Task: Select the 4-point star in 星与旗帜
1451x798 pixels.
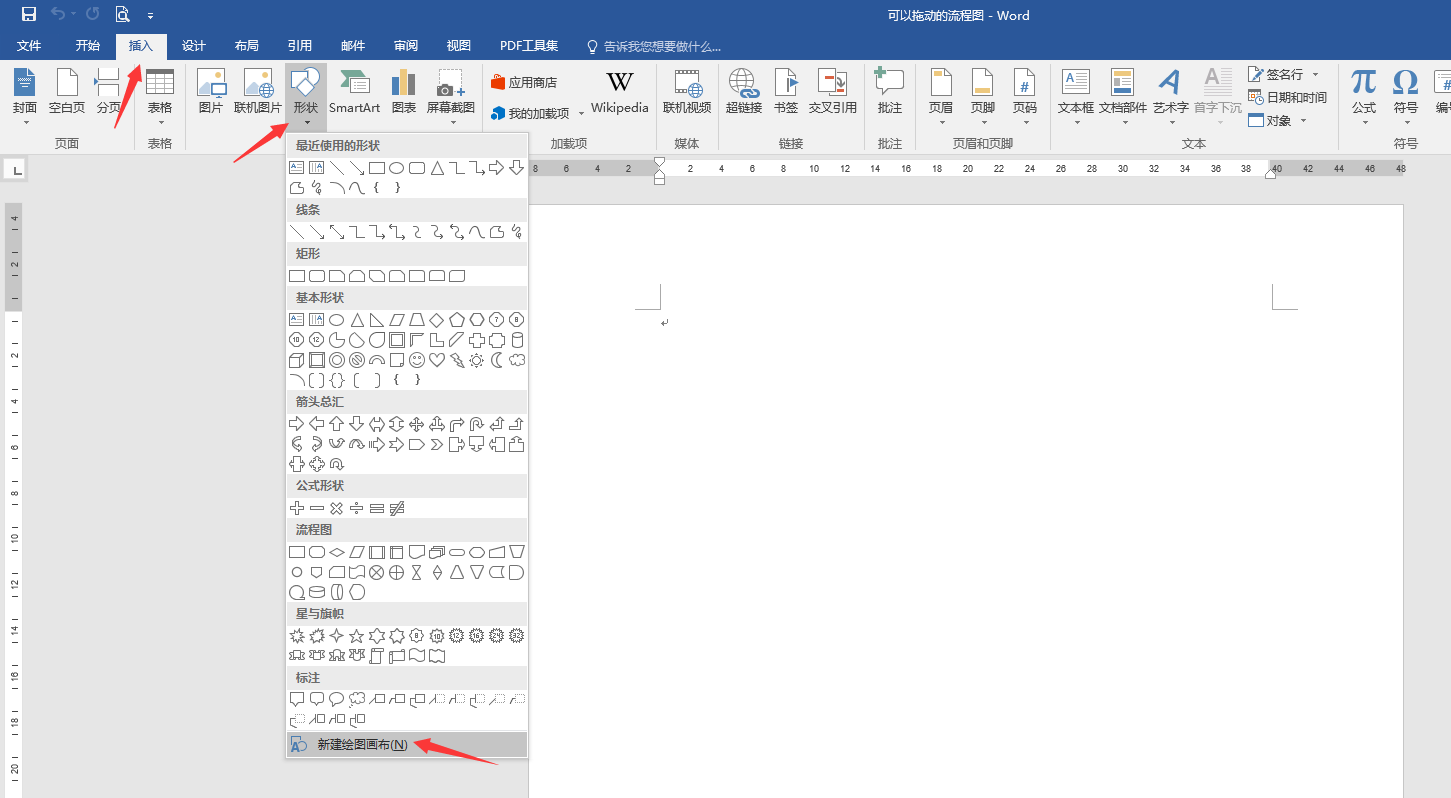Action: 337,636
